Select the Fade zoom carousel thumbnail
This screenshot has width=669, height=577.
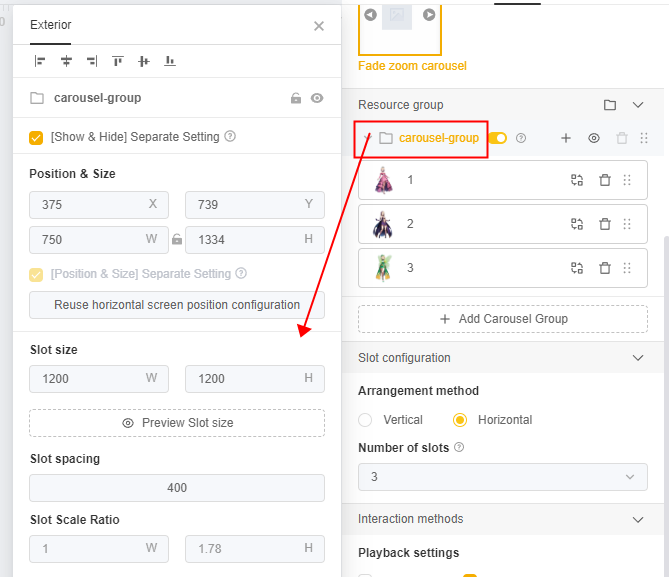point(400,29)
